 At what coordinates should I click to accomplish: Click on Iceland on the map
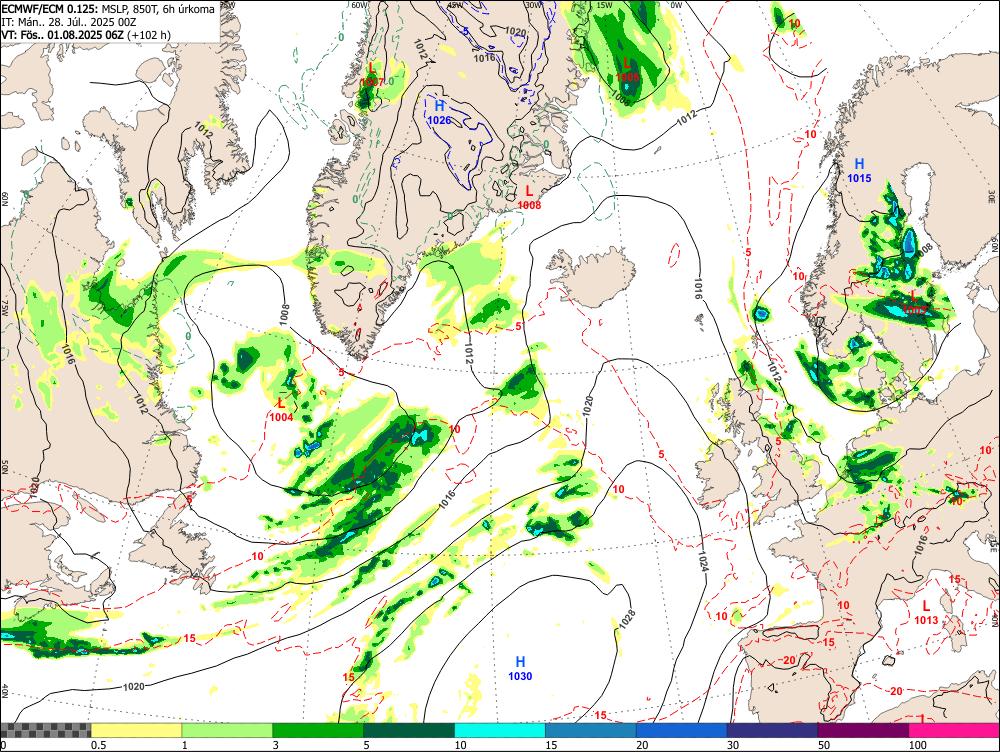595,276
